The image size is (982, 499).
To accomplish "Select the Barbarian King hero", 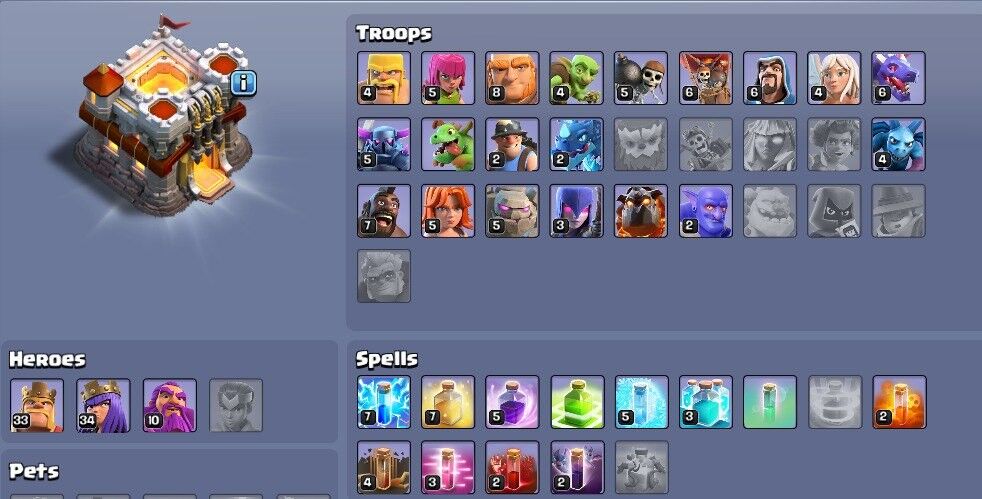I will pyautogui.click(x=37, y=405).
